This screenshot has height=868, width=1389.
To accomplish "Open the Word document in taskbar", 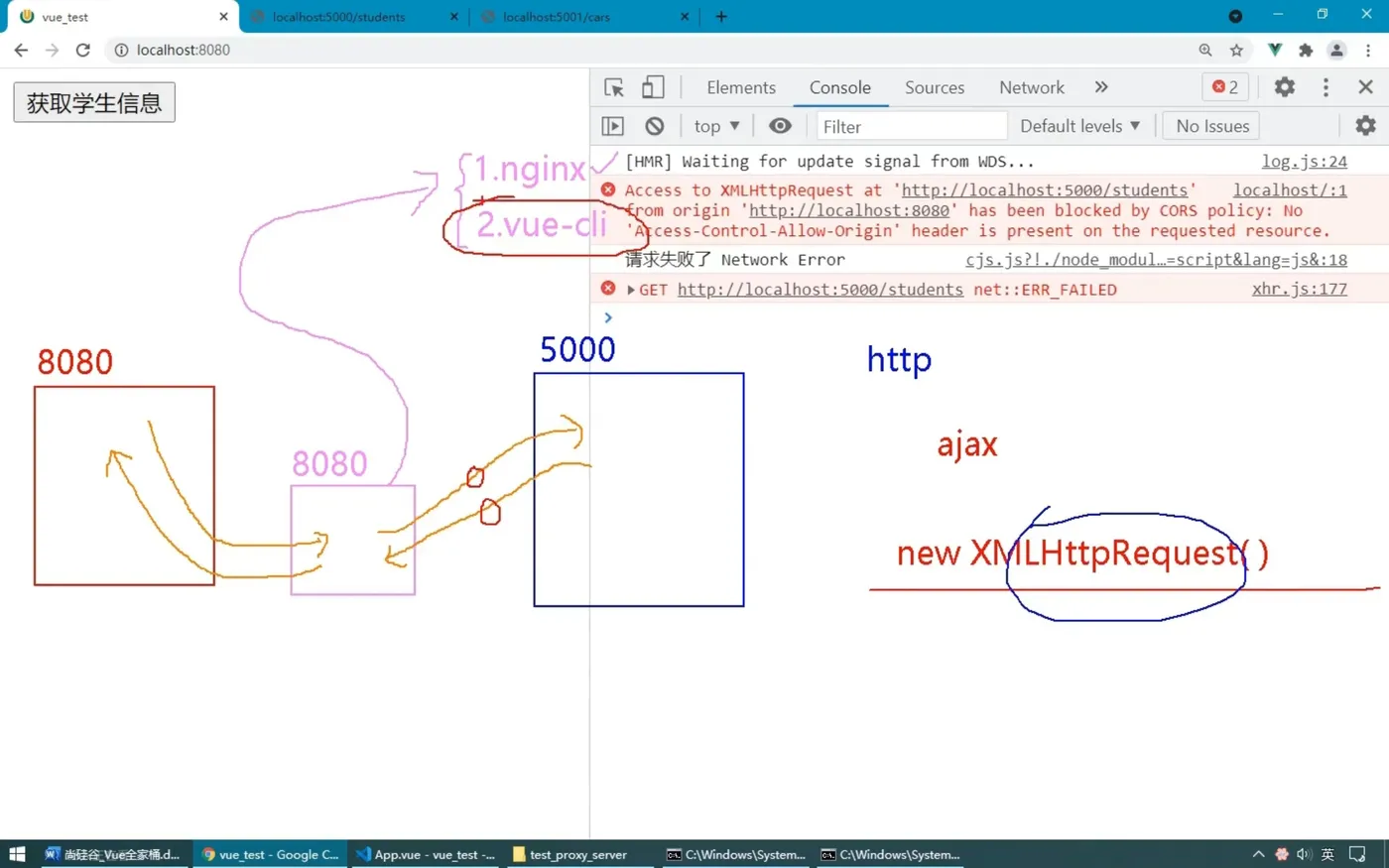I will [x=113, y=854].
